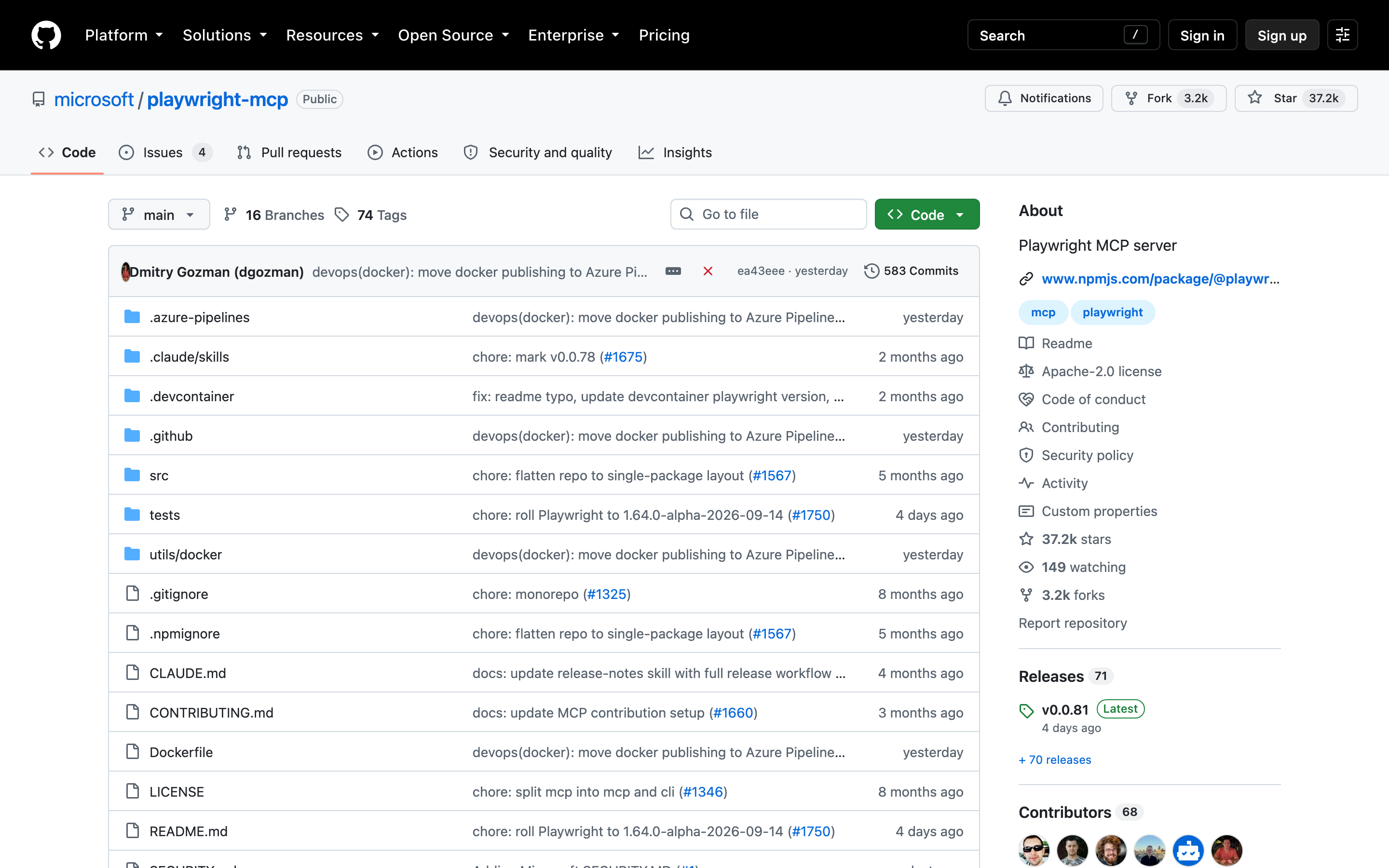Image resolution: width=1389 pixels, height=868 pixels.
Task: Switch to the Pull requests tab
Action: click(289, 153)
